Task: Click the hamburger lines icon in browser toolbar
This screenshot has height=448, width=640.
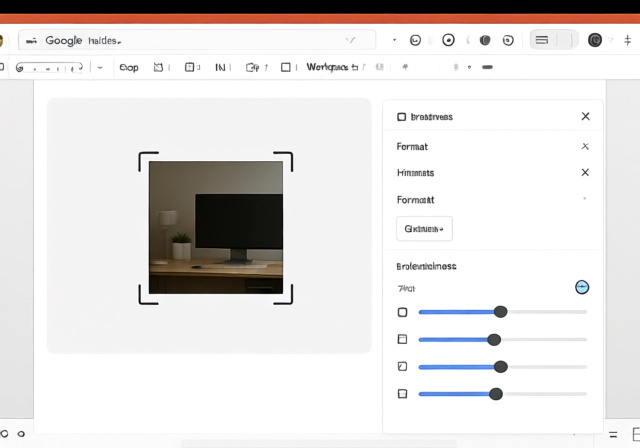Action: 541,40
